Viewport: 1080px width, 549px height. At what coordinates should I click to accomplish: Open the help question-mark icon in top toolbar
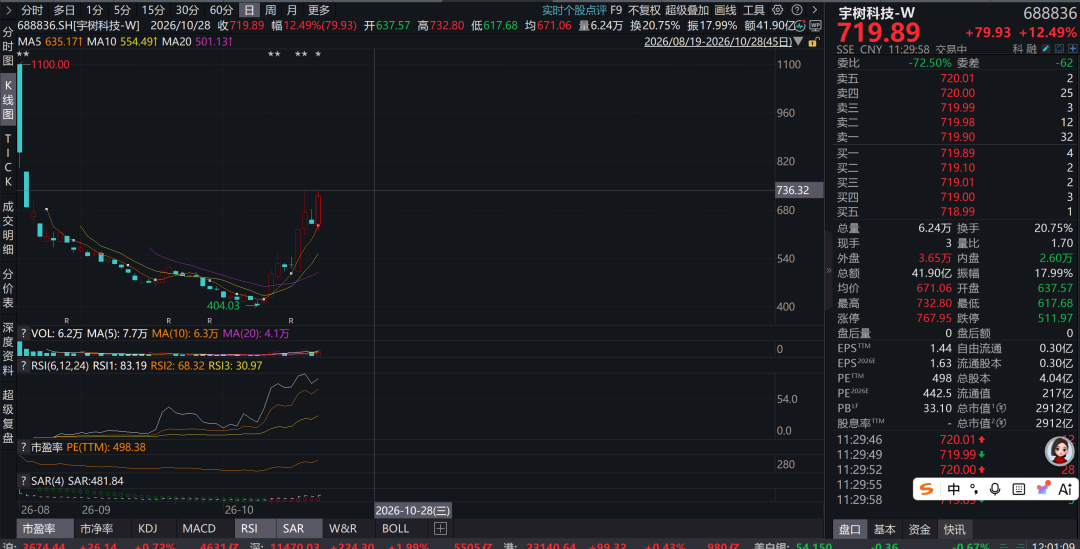(797, 10)
